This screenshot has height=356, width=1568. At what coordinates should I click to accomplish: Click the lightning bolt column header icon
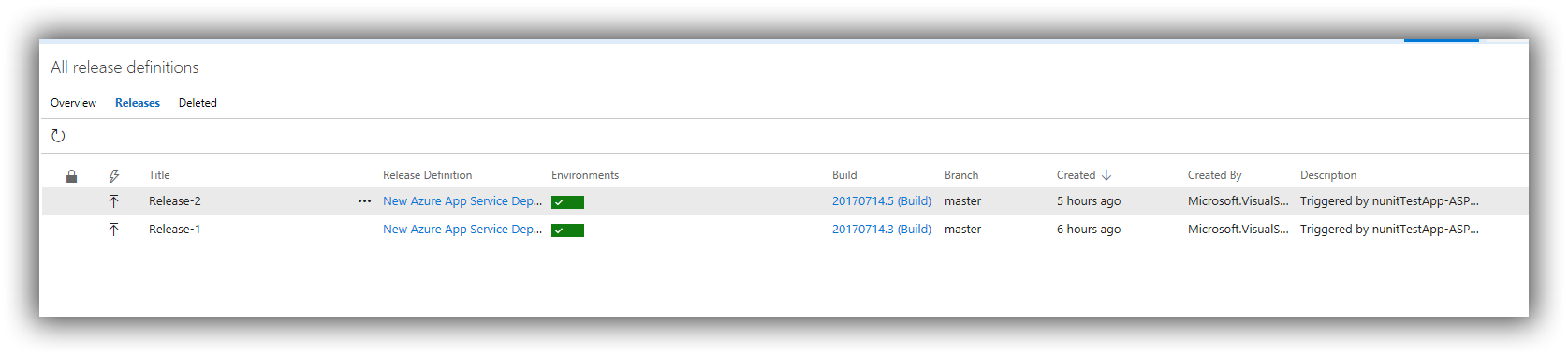click(113, 176)
